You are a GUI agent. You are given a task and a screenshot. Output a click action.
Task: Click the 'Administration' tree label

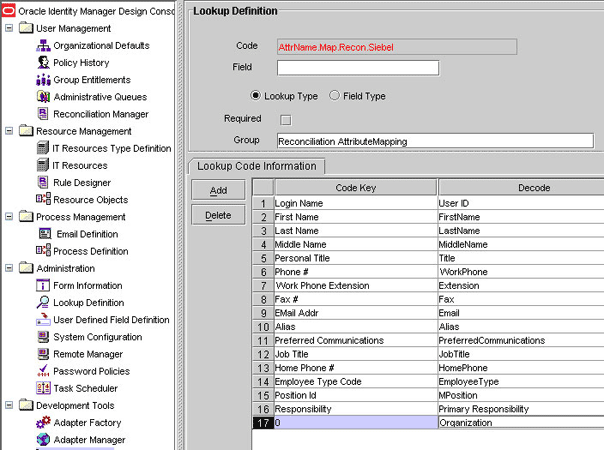tap(65, 268)
